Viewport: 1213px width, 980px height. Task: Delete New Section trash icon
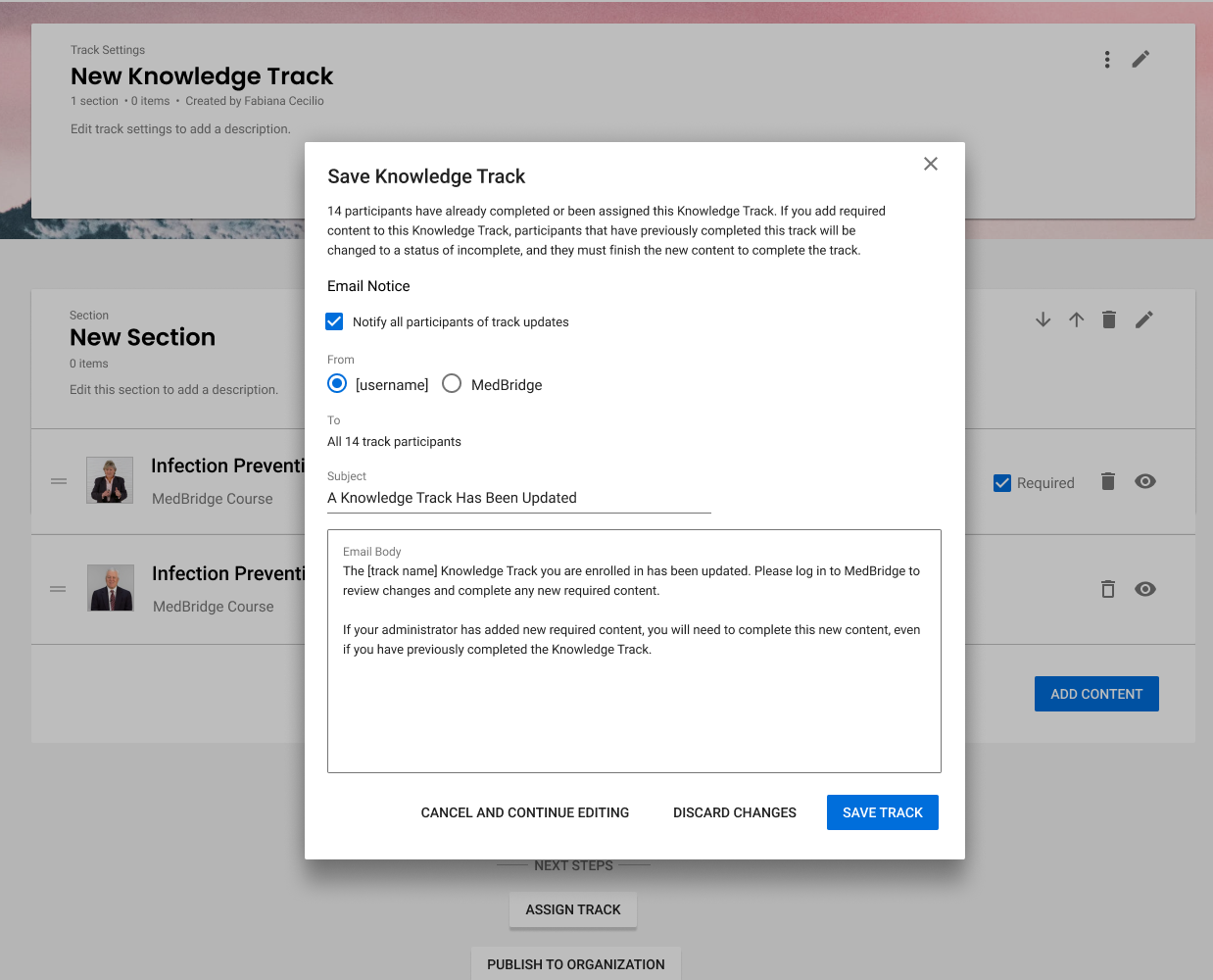tap(1109, 319)
